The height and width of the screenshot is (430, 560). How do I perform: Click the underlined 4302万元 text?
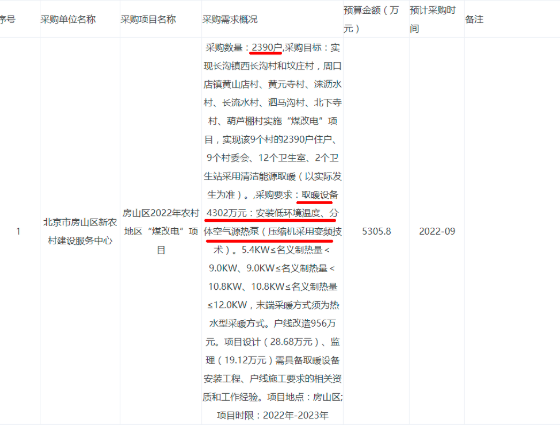click(x=227, y=213)
